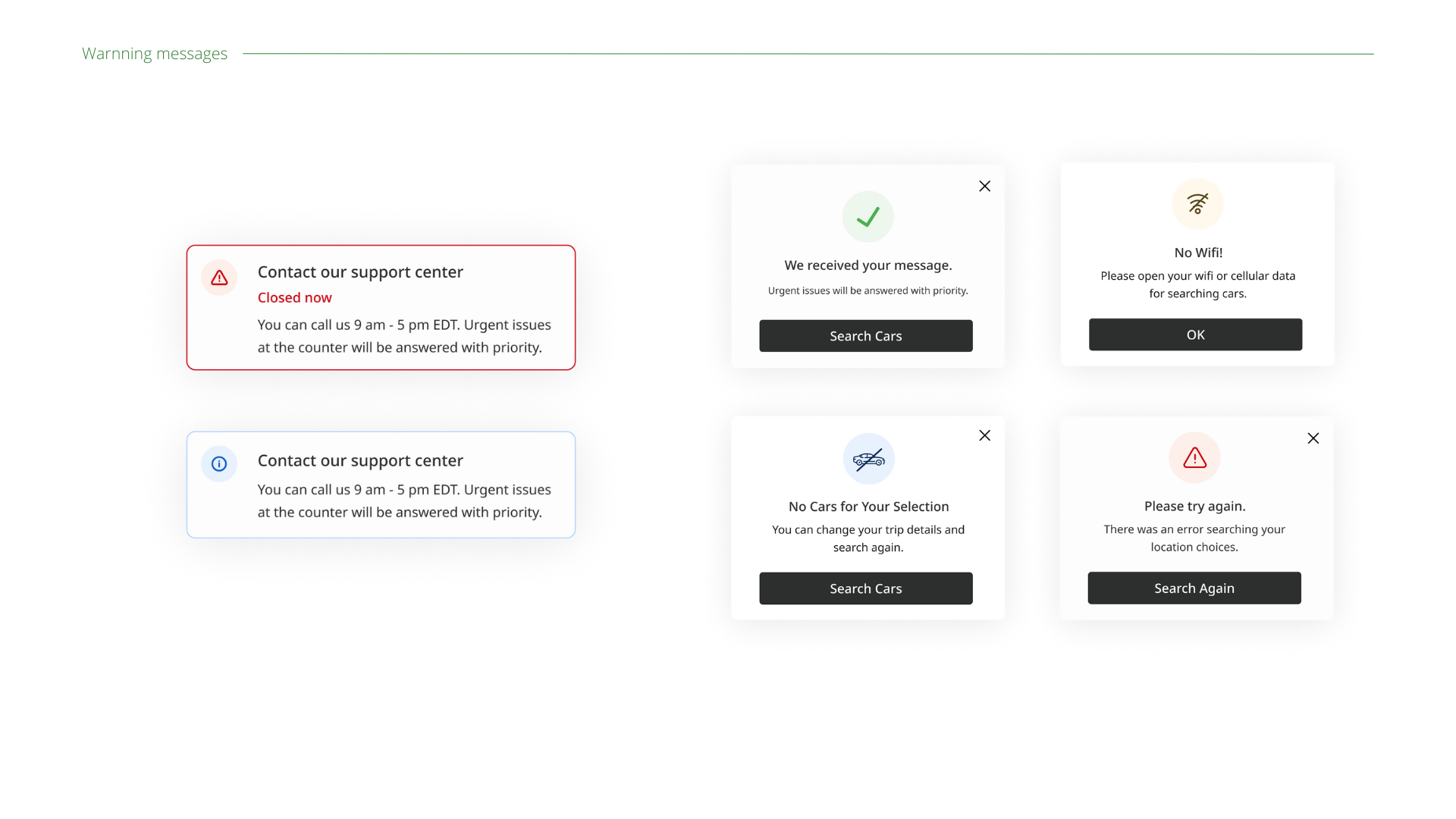Close the No Cars for Your Selection dialog
1456x819 pixels.
coord(984,435)
